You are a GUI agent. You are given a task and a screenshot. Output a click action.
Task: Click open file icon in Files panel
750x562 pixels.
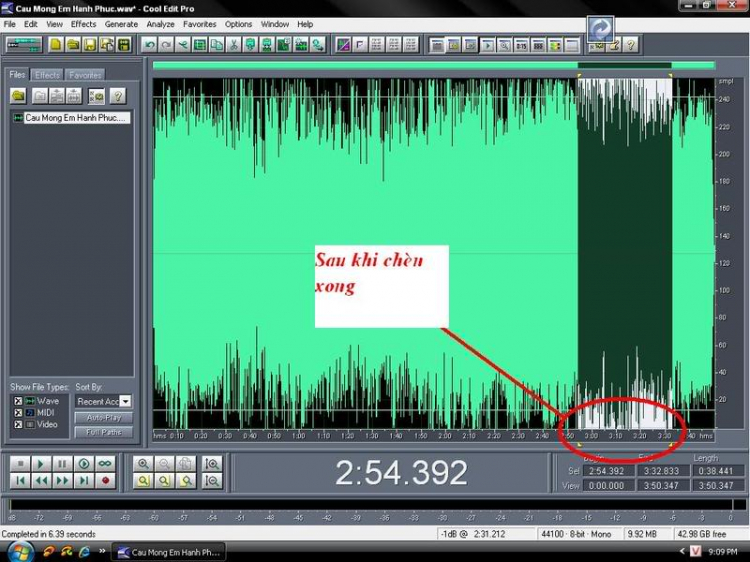(18, 96)
